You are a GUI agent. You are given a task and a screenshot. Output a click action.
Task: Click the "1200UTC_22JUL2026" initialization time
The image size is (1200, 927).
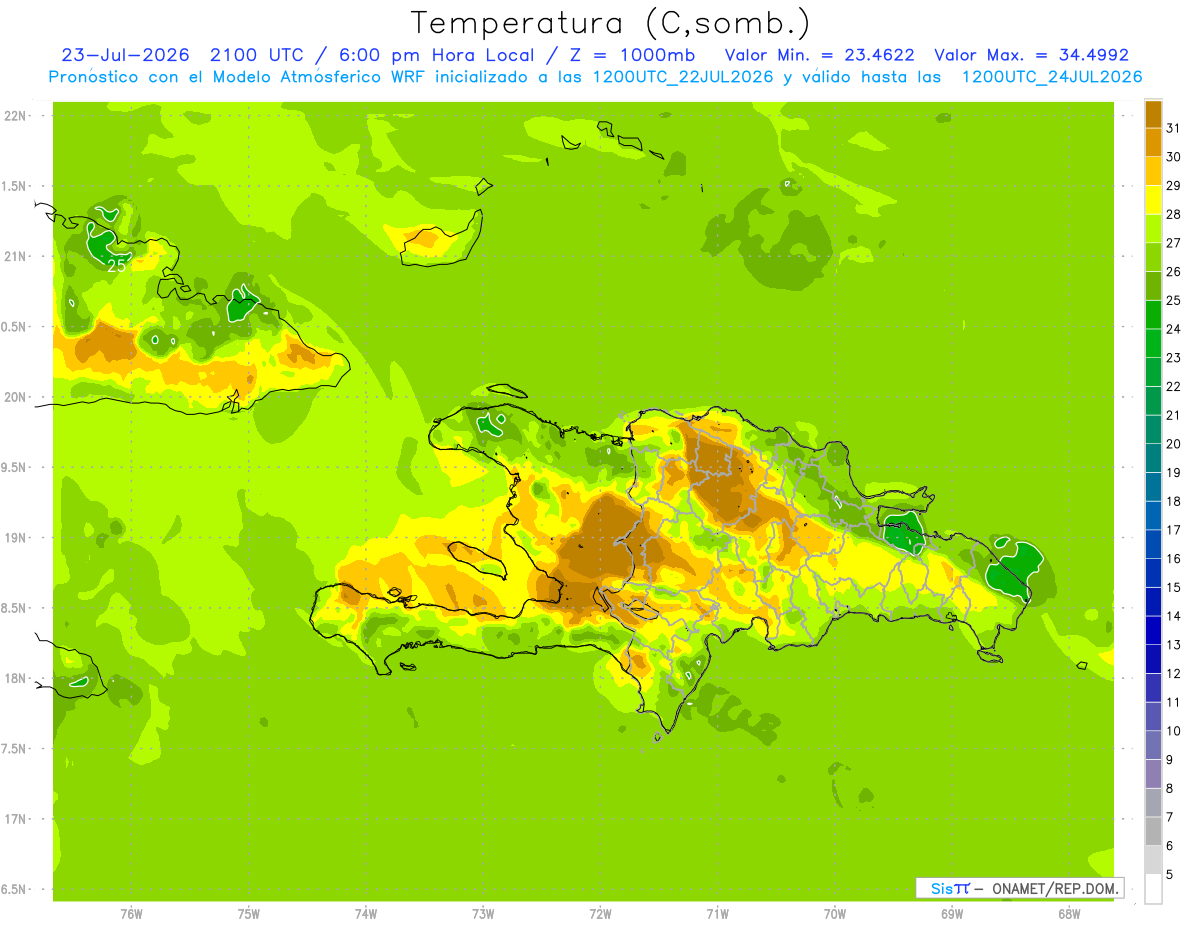point(683,77)
